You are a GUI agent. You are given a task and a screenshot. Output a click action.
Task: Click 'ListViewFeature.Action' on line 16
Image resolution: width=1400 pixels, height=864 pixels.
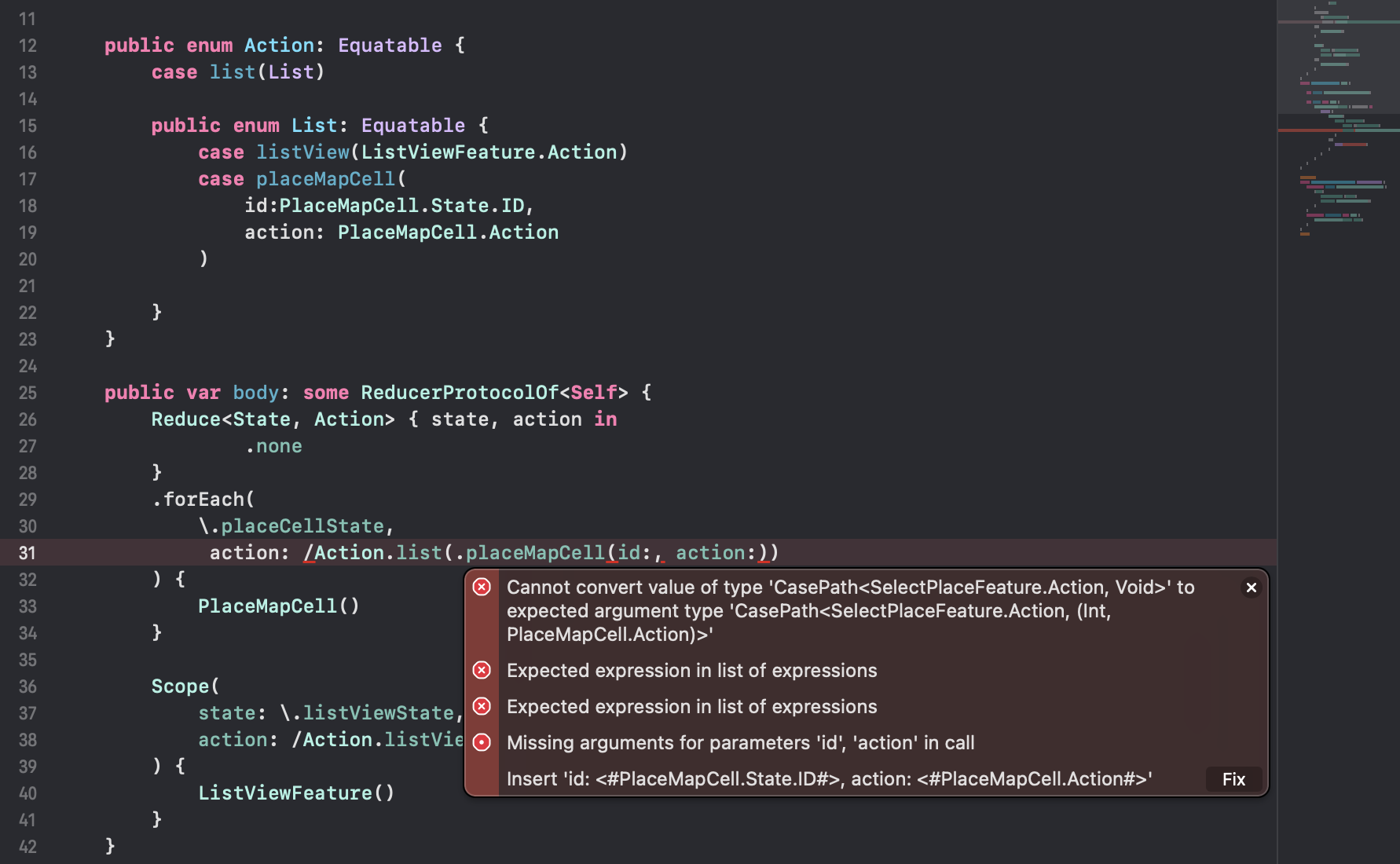point(489,152)
